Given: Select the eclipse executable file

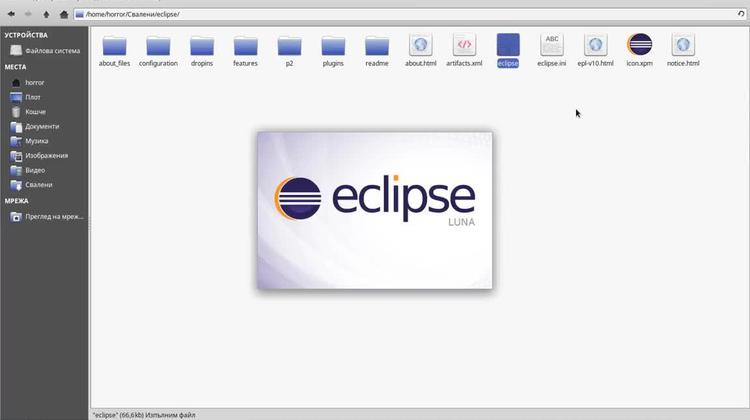Looking at the screenshot, I should click(x=508, y=50).
